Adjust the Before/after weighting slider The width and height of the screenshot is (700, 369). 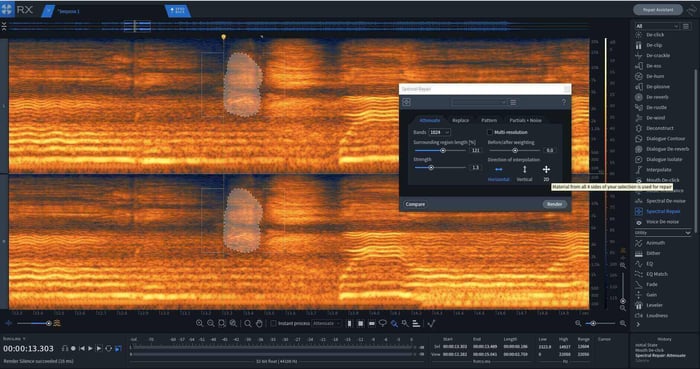[515, 151]
